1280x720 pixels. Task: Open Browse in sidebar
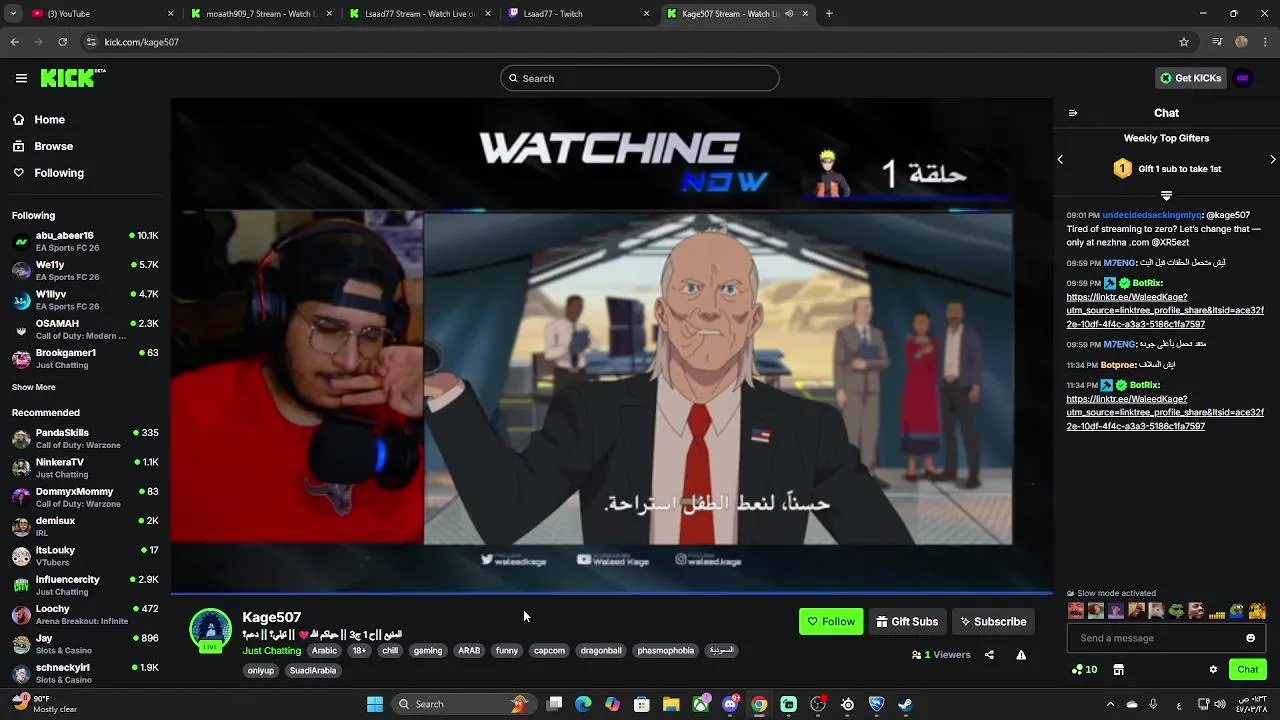tap(43, 146)
